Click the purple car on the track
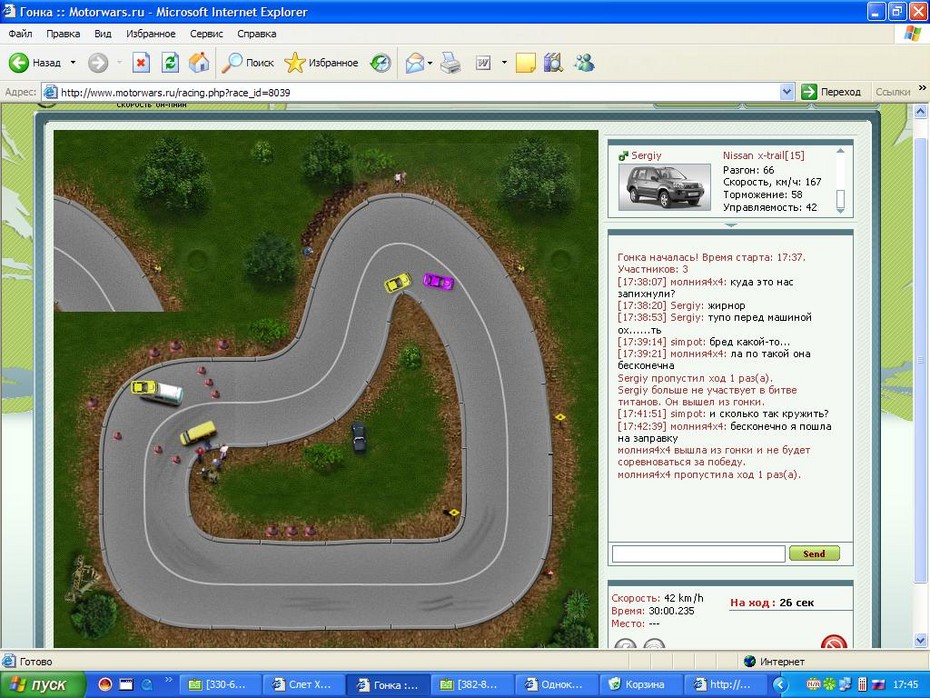The height and width of the screenshot is (698, 930). pyautogui.click(x=438, y=281)
